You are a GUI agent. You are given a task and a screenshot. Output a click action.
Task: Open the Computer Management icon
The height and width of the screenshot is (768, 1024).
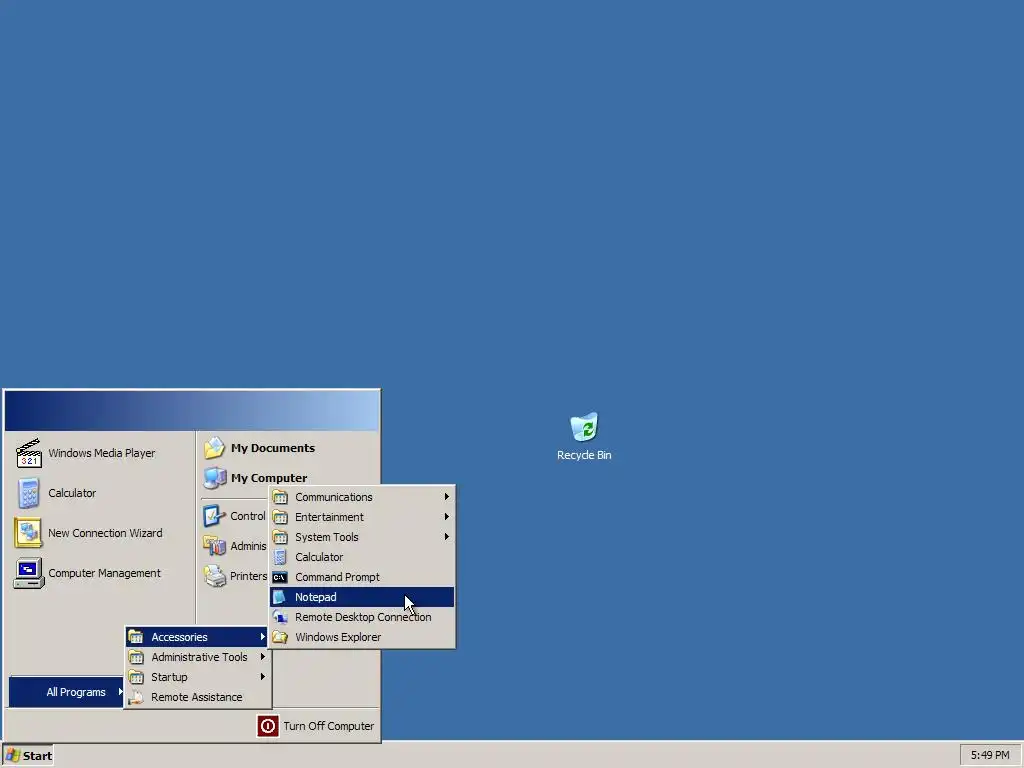click(x=29, y=573)
